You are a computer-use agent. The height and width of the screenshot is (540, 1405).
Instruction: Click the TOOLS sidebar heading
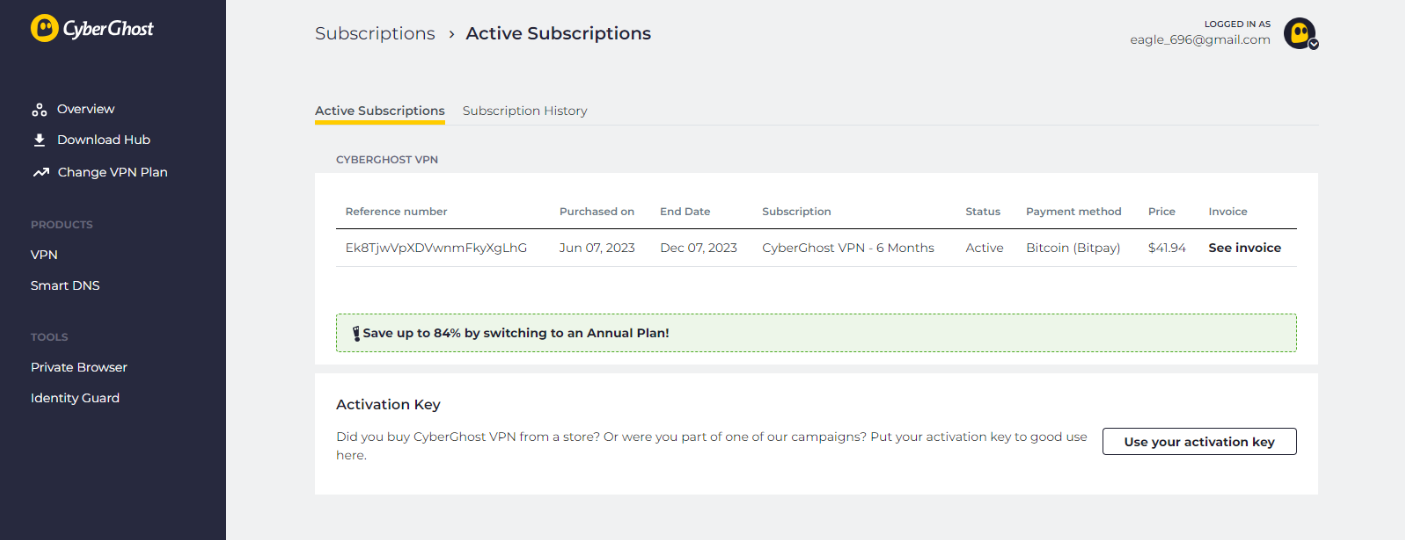[x=50, y=338]
